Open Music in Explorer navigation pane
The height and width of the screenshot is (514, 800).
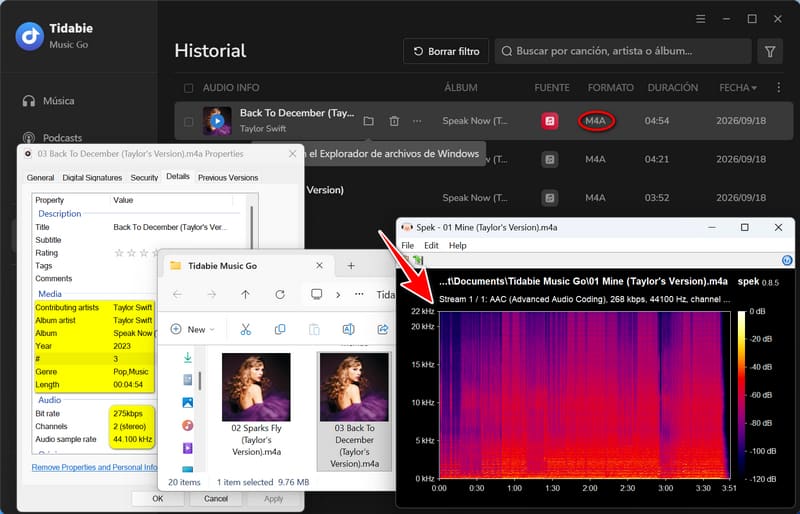tap(187, 425)
